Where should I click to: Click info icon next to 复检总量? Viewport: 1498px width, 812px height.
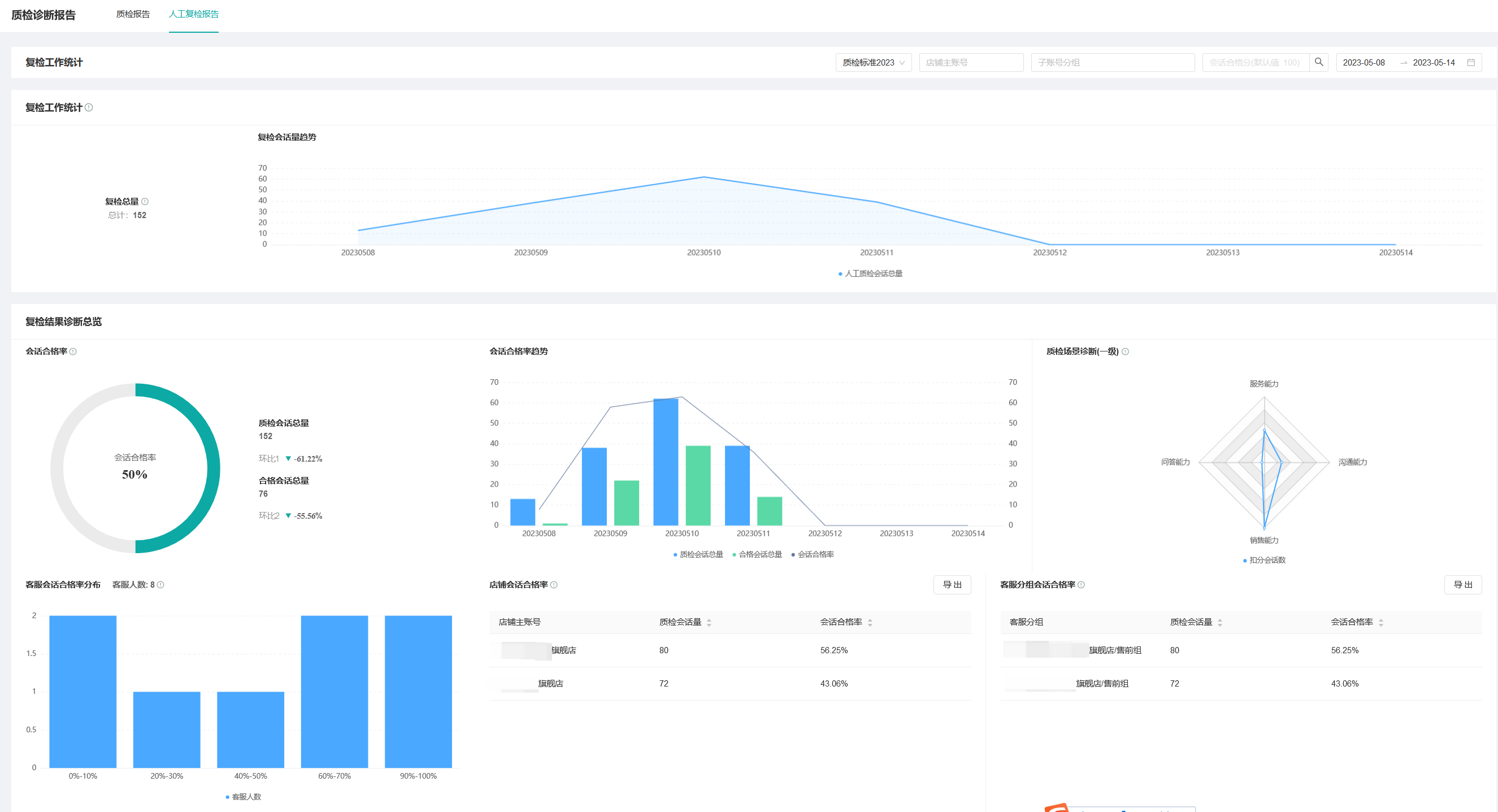pyautogui.click(x=145, y=202)
